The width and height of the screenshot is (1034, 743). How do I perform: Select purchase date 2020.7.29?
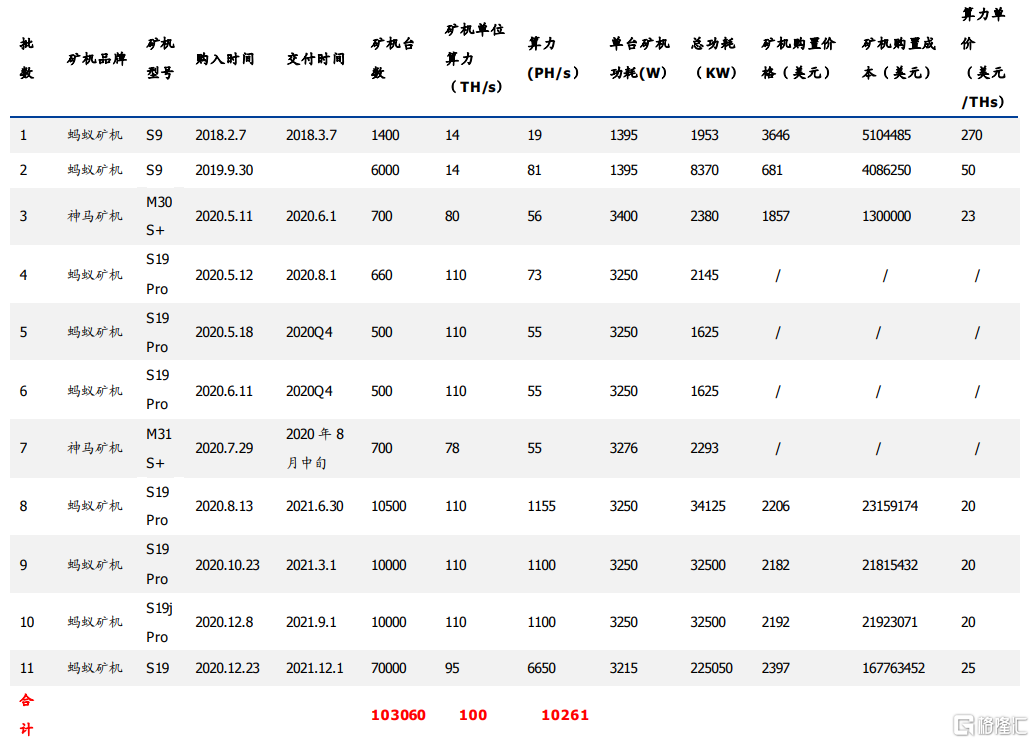tap(224, 448)
